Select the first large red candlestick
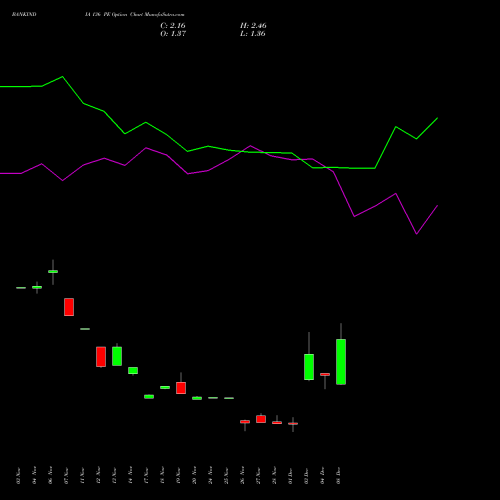500x500 pixels. click(x=69, y=307)
